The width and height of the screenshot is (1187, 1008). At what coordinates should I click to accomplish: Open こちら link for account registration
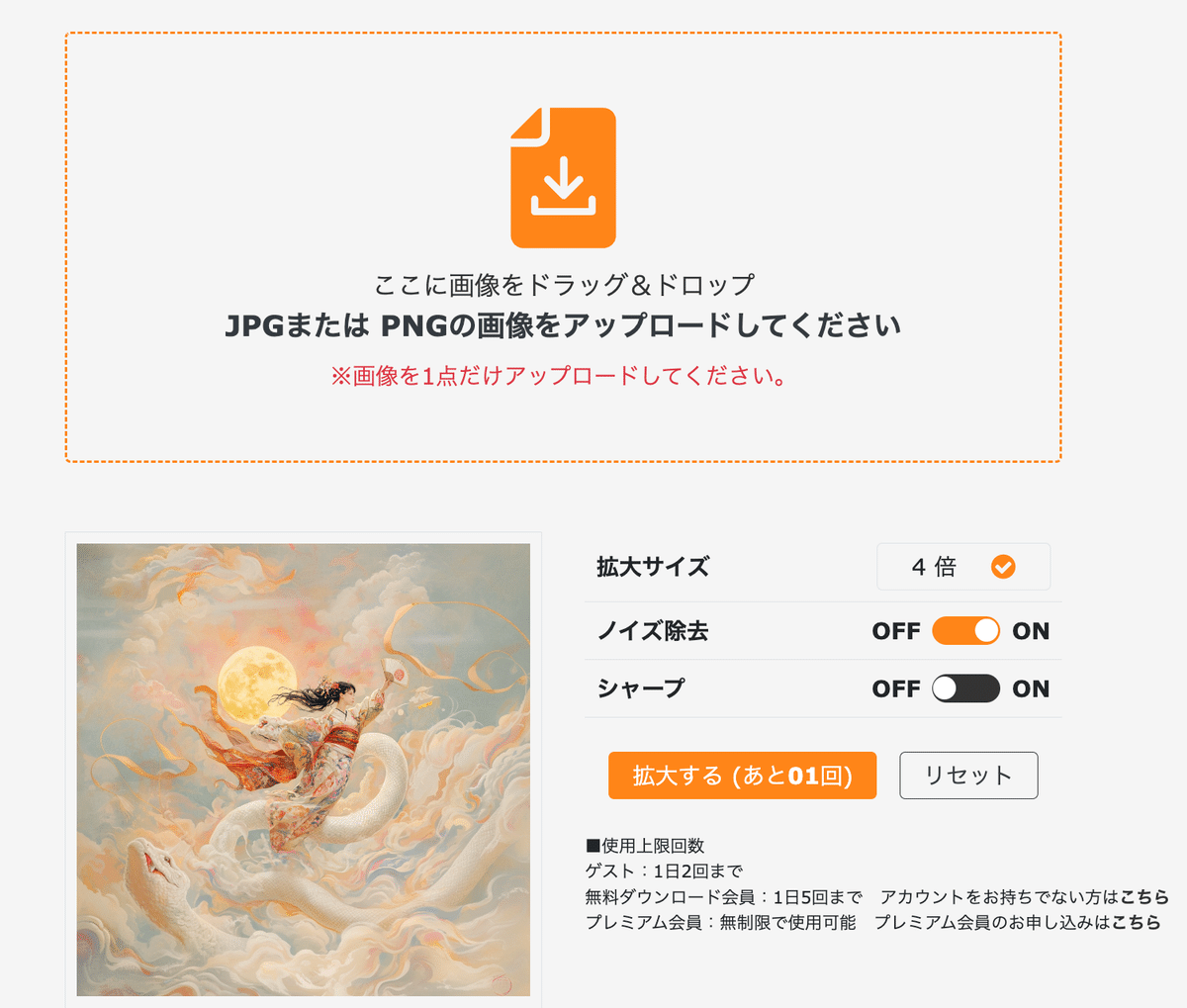[1144, 897]
